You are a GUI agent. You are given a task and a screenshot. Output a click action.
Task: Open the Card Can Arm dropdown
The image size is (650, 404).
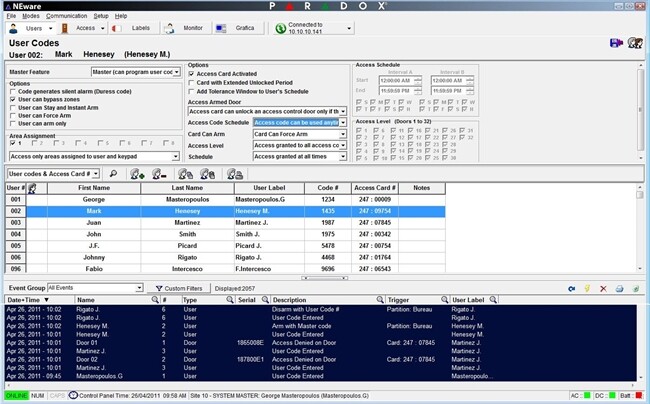(x=342, y=134)
